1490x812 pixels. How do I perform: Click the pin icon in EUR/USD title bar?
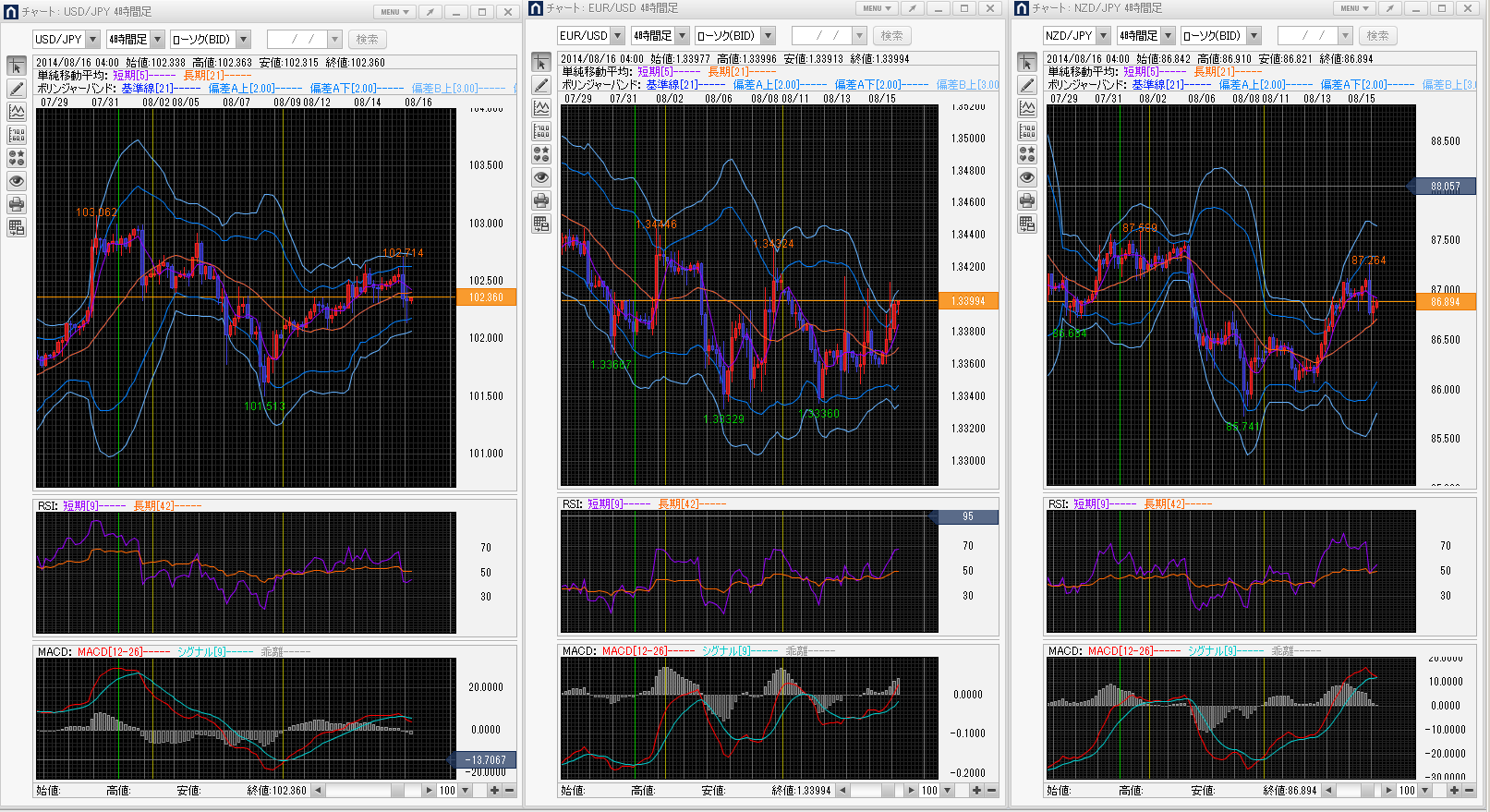point(912,8)
